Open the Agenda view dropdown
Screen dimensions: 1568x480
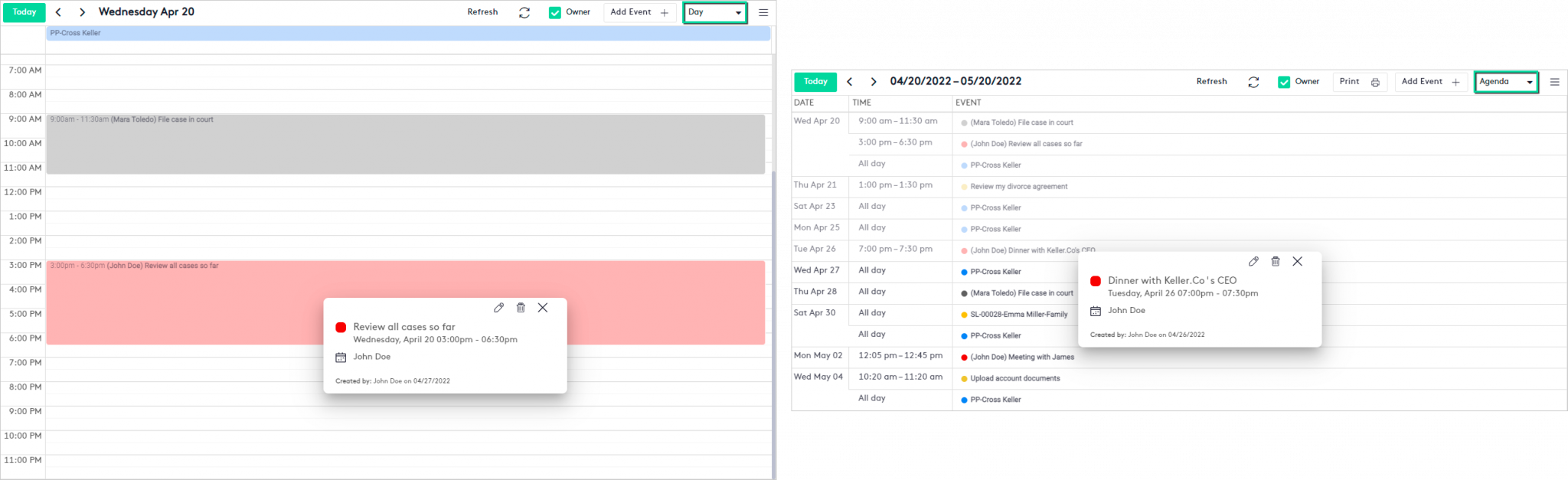click(x=1506, y=82)
